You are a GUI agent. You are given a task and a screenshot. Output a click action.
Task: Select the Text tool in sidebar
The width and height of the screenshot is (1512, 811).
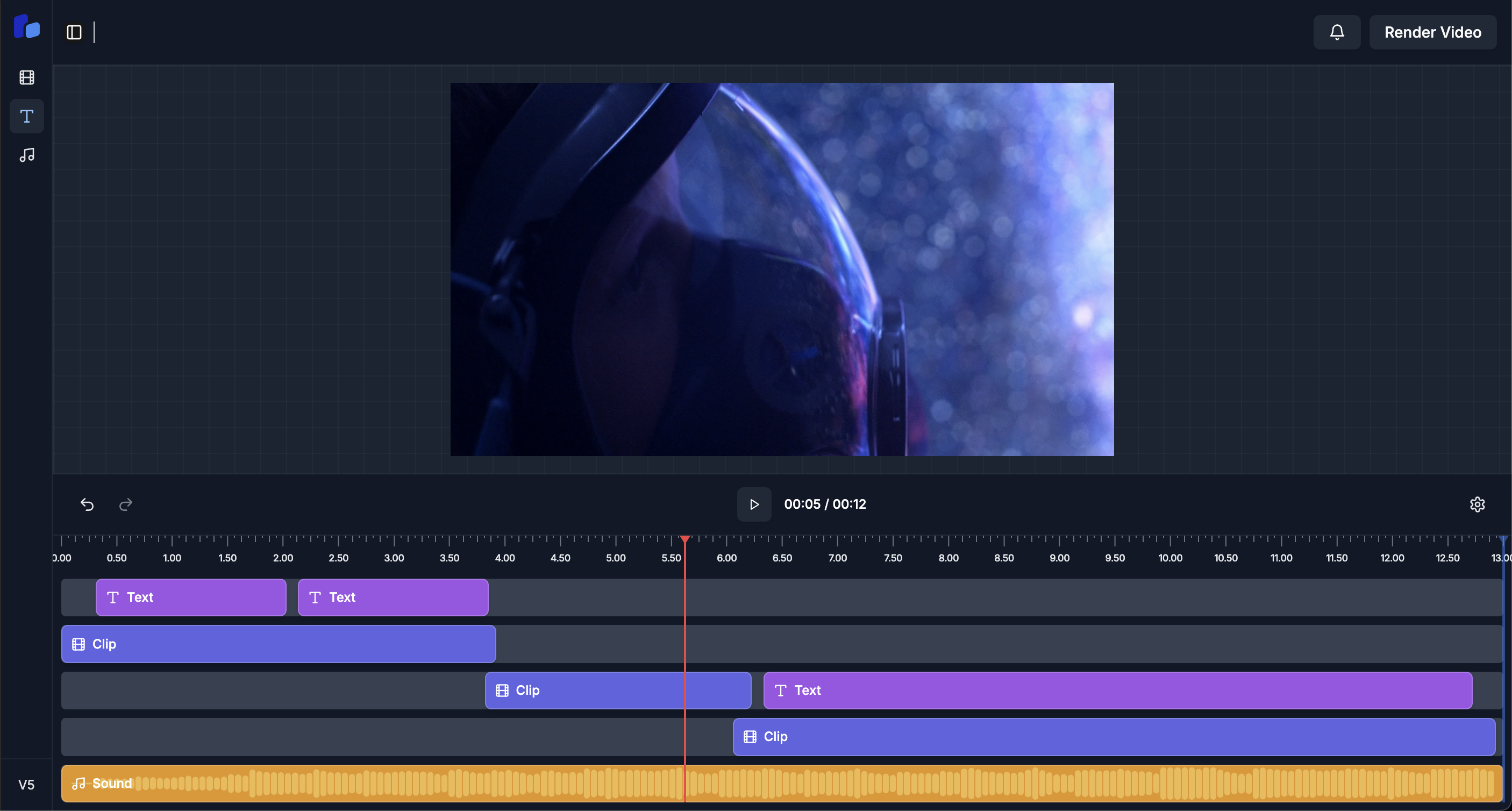(26, 116)
